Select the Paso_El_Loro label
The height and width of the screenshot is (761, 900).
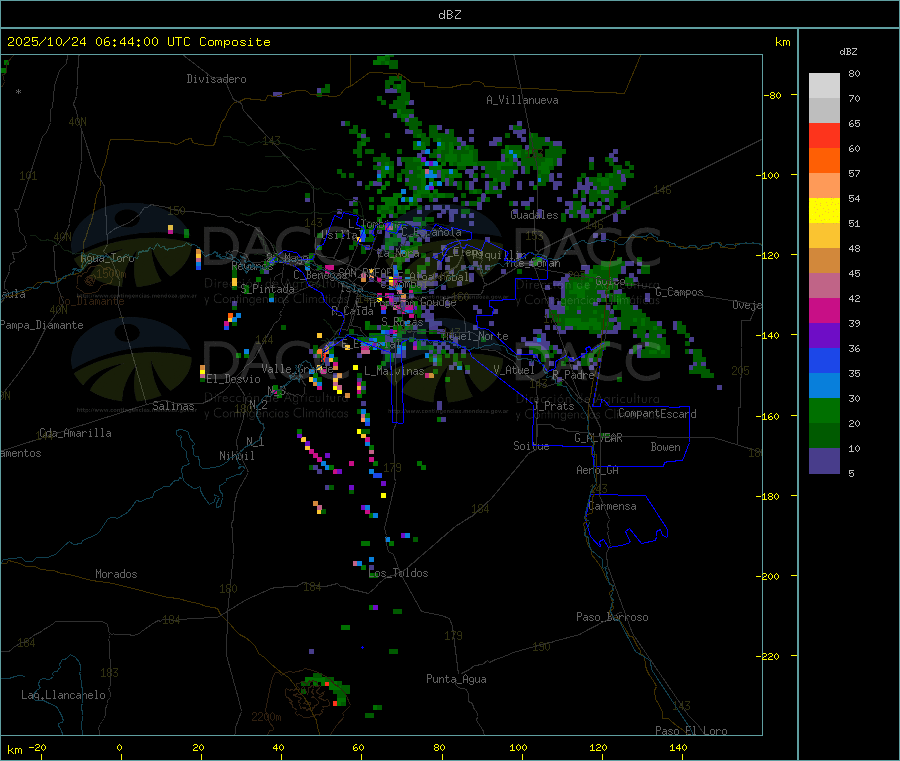point(691,731)
